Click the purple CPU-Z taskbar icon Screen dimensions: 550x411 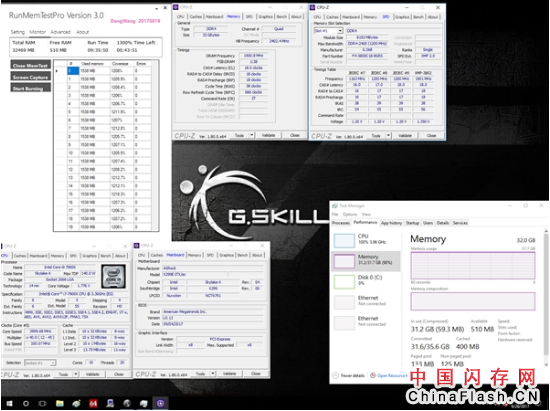point(160,404)
